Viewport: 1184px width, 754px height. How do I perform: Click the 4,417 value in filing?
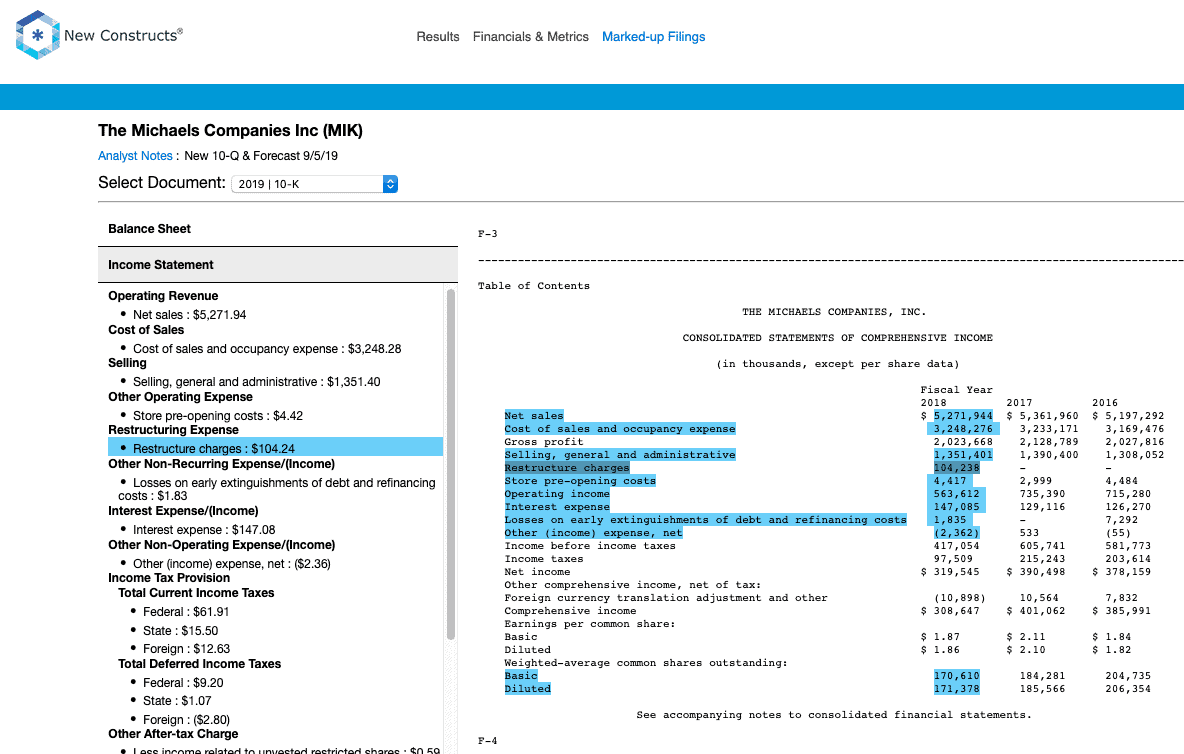(949, 481)
